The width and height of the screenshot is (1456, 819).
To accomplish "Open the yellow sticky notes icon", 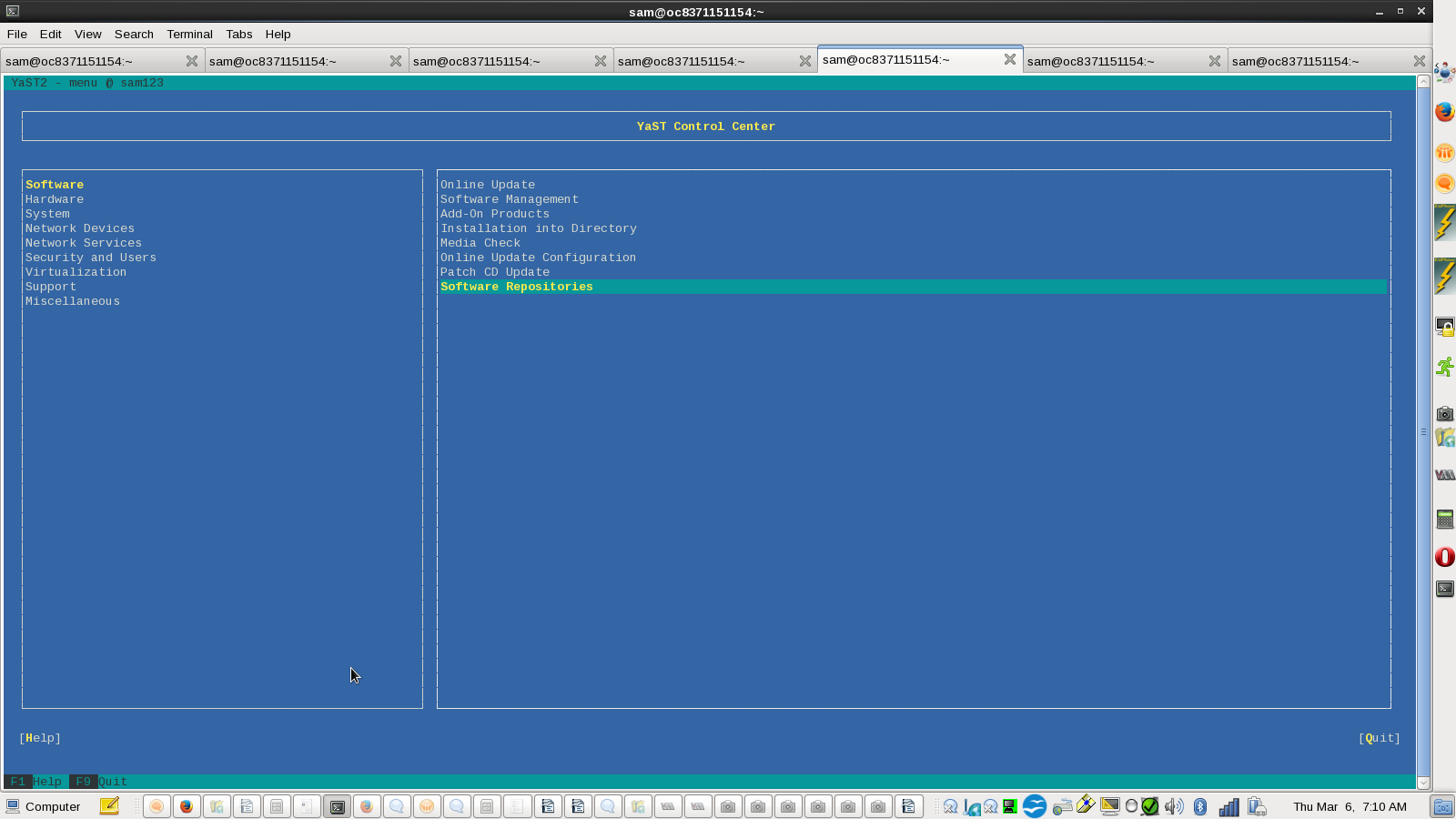I will (x=109, y=806).
